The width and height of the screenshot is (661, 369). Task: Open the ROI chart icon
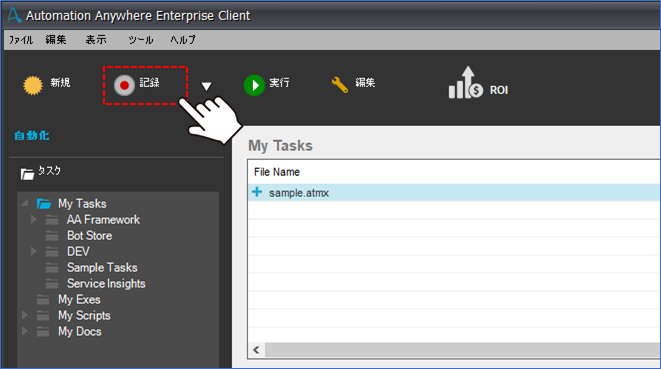(465, 83)
